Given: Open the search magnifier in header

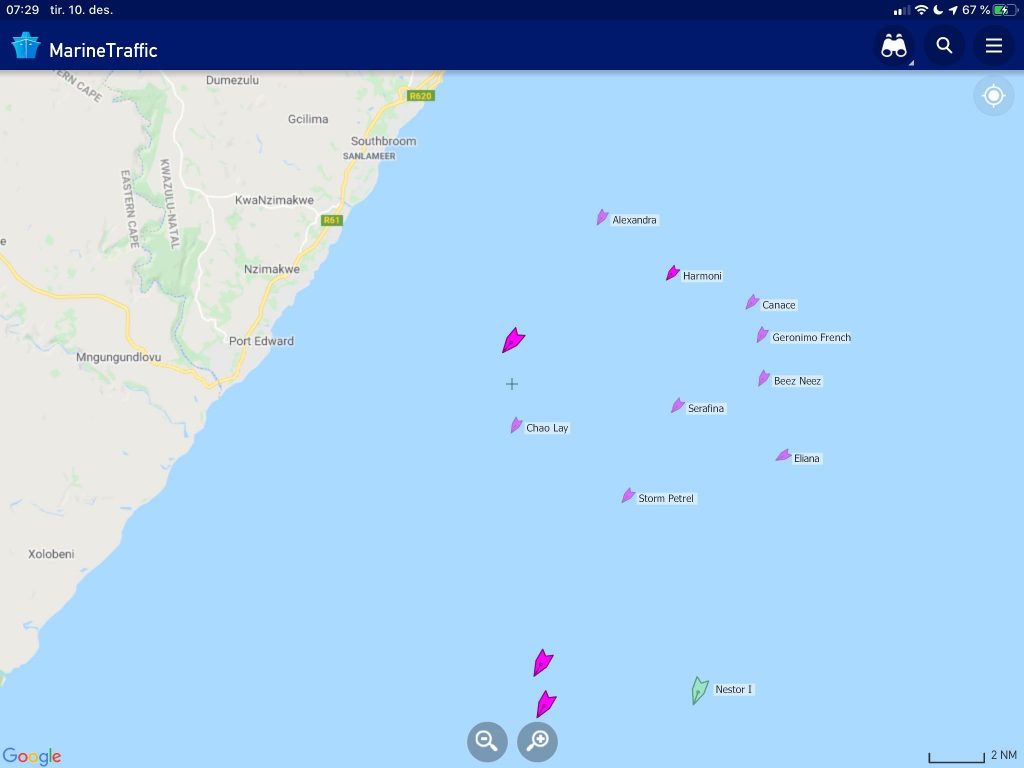Looking at the screenshot, I should tap(944, 46).
